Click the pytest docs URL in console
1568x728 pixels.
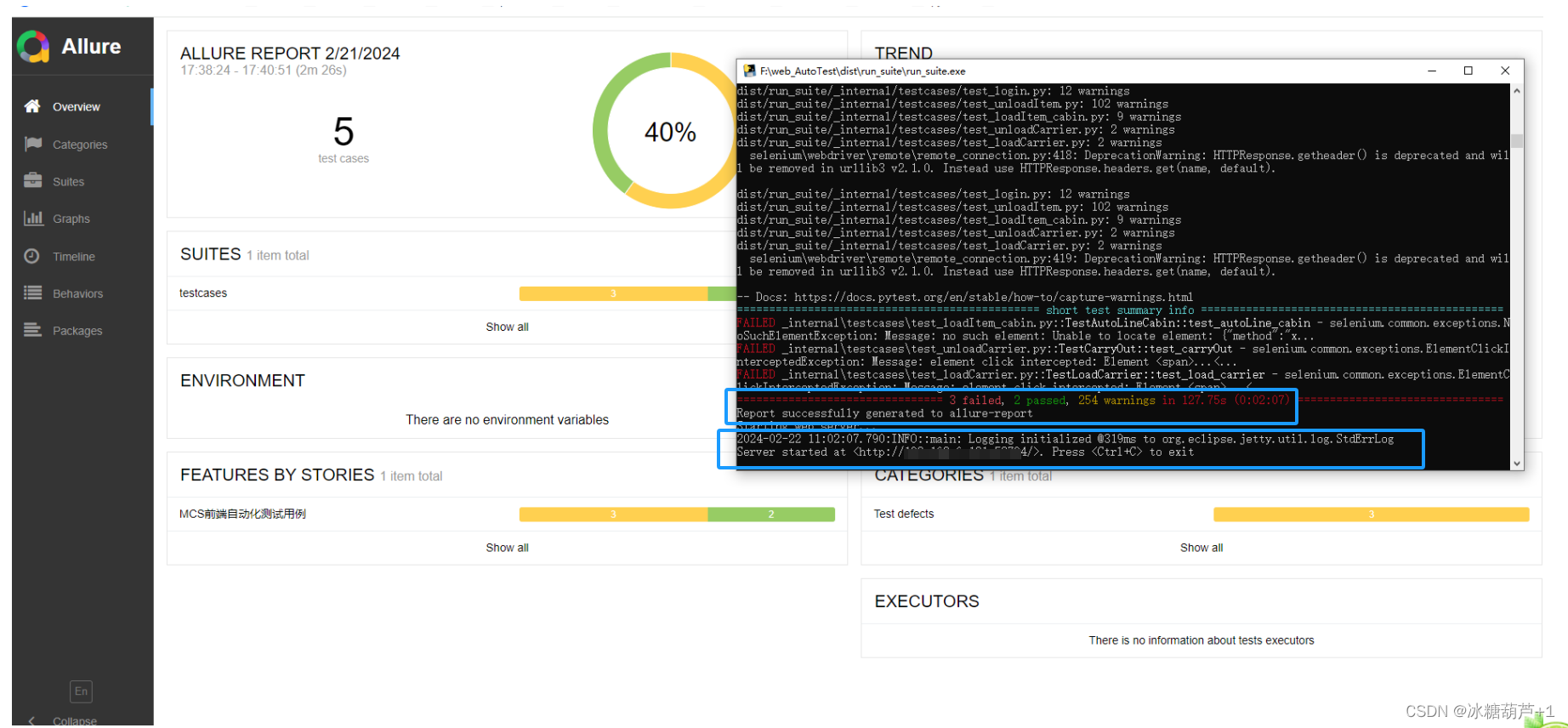(x=993, y=298)
